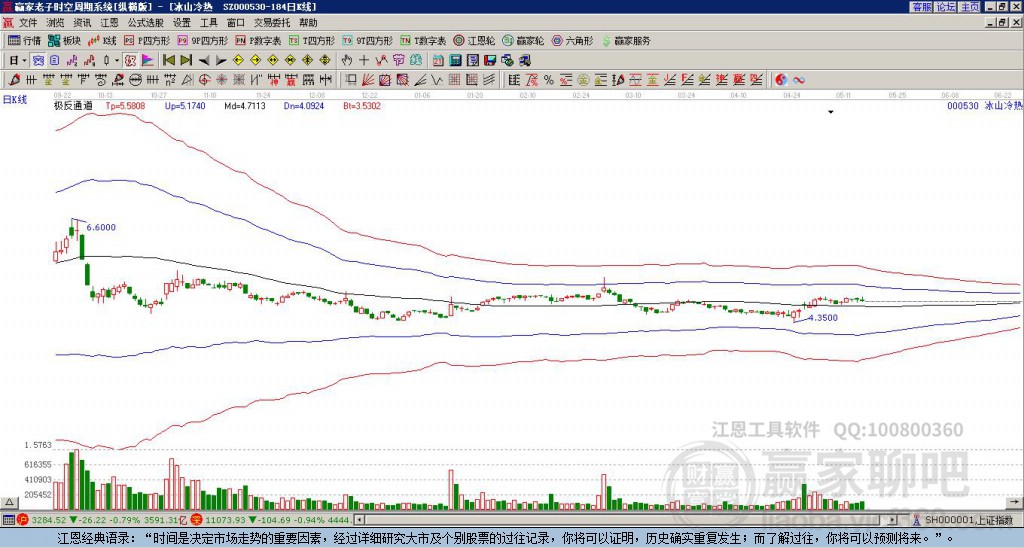Open the 交易委托 menu
The height and width of the screenshot is (548, 1024).
pos(272,23)
